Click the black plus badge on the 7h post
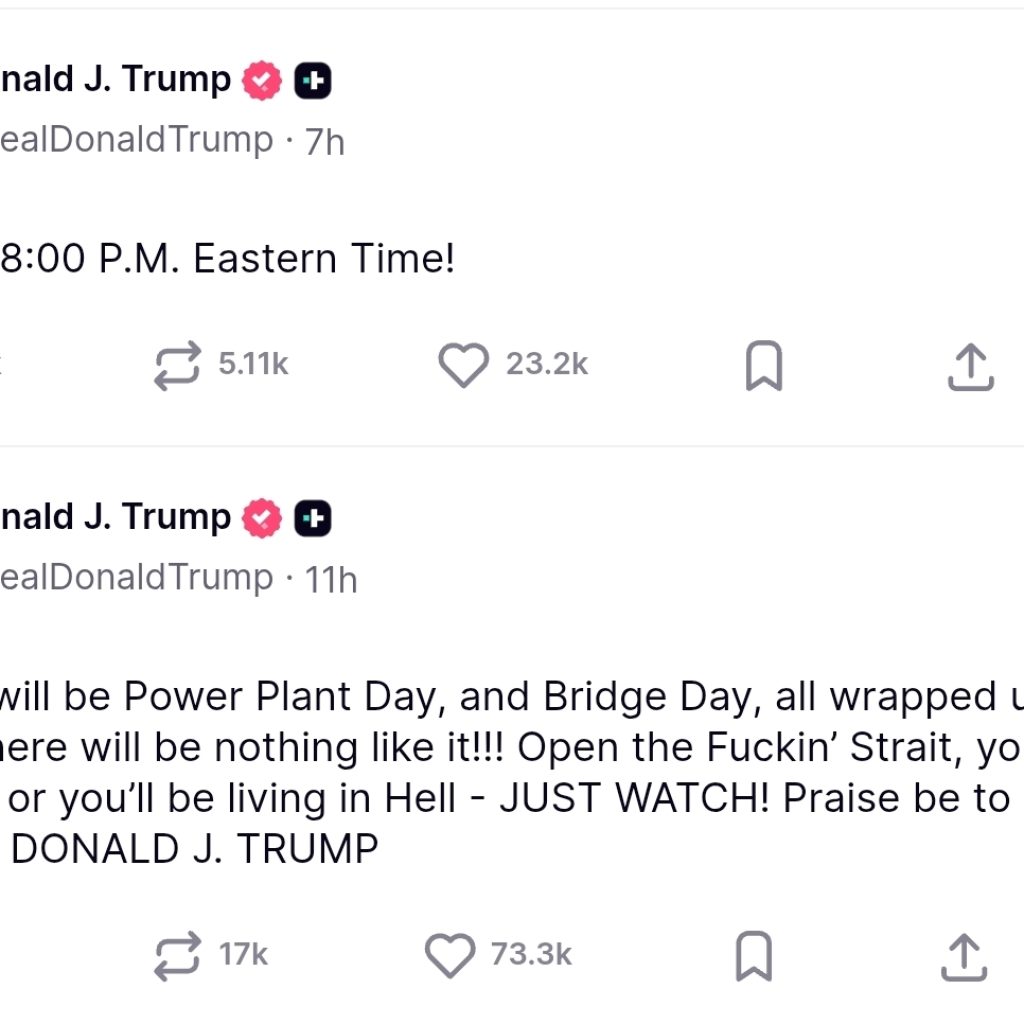1024x1024 pixels. pyautogui.click(x=313, y=82)
